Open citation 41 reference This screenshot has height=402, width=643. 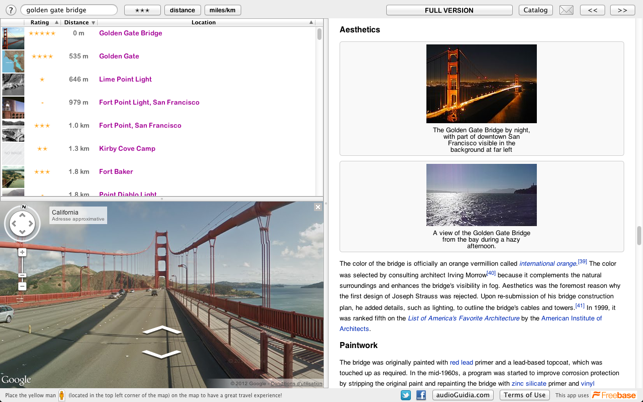pyautogui.click(x=579, y=306)
